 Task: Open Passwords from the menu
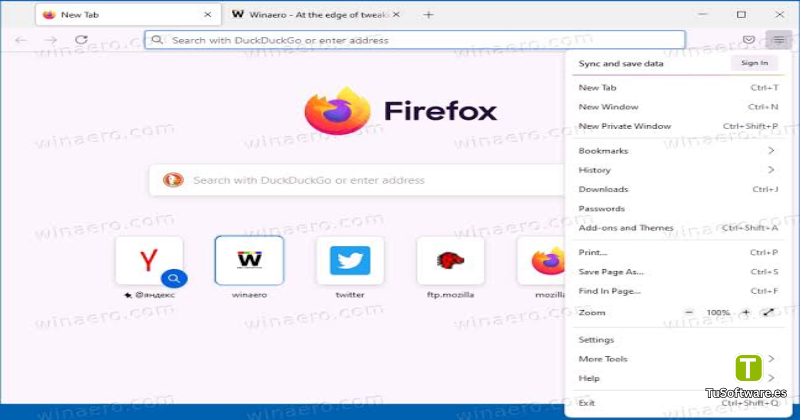tap(677, 209)
